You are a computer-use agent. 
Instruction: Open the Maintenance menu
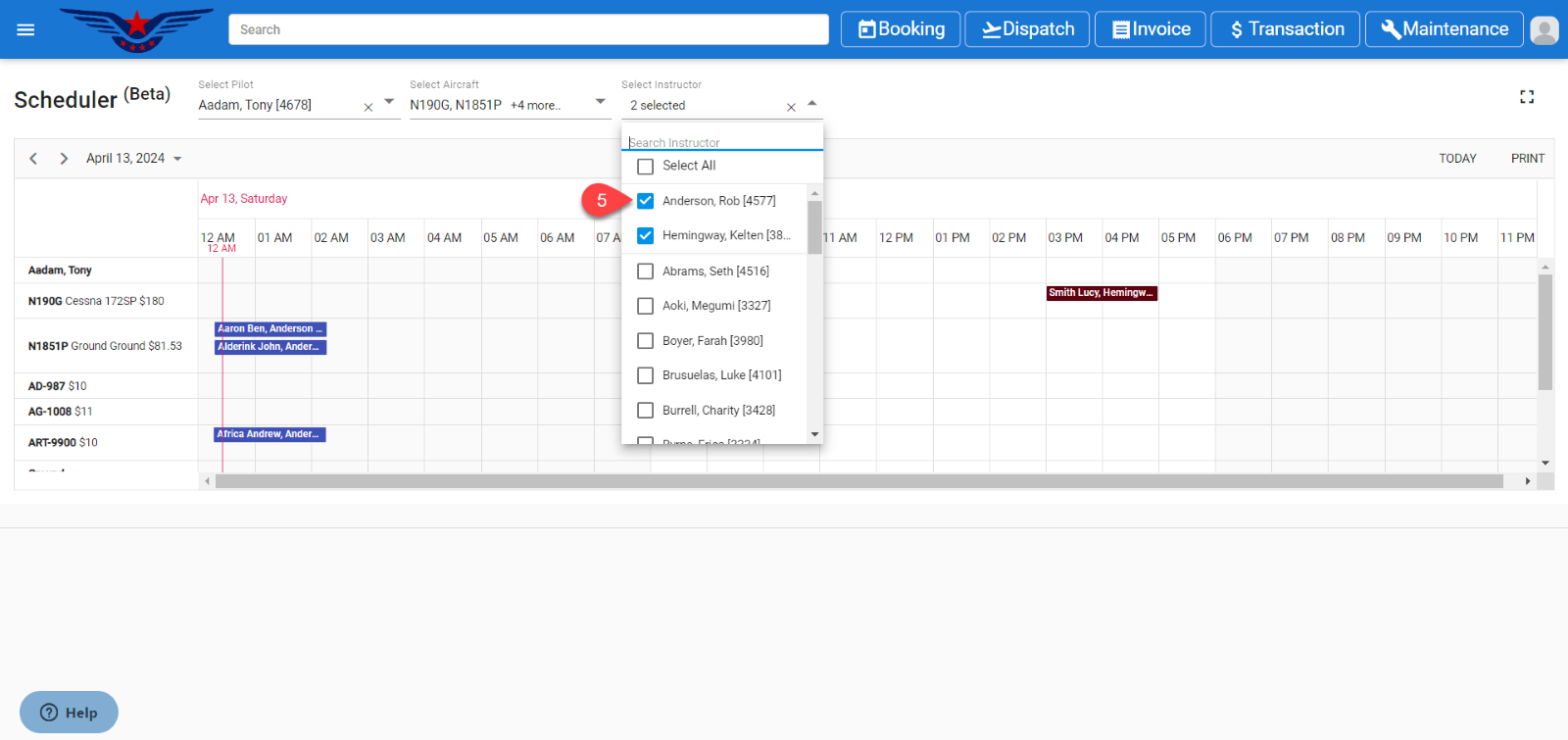point(1444,29)
